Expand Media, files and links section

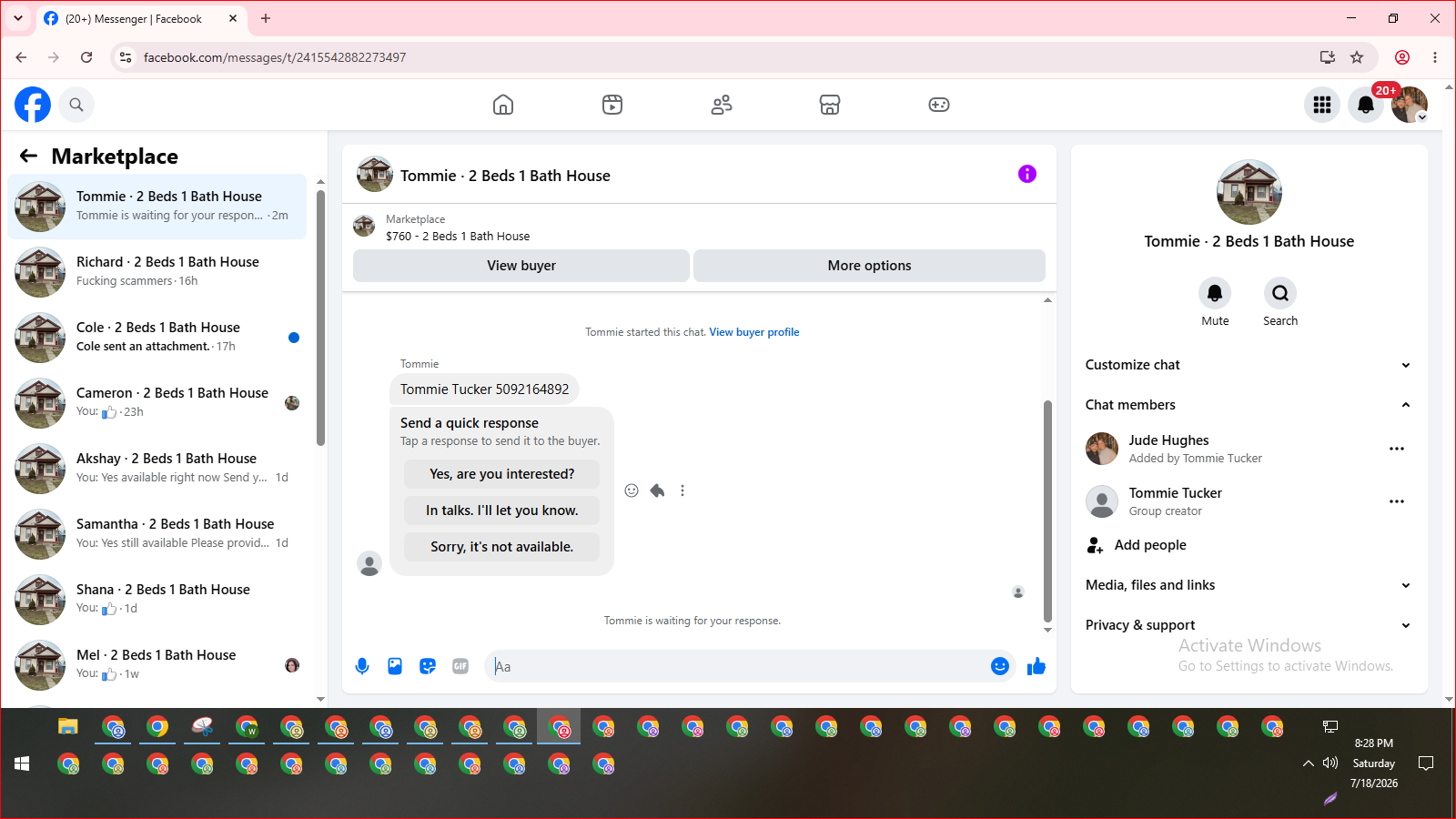pyautogui.click(x=1249, y=585)
